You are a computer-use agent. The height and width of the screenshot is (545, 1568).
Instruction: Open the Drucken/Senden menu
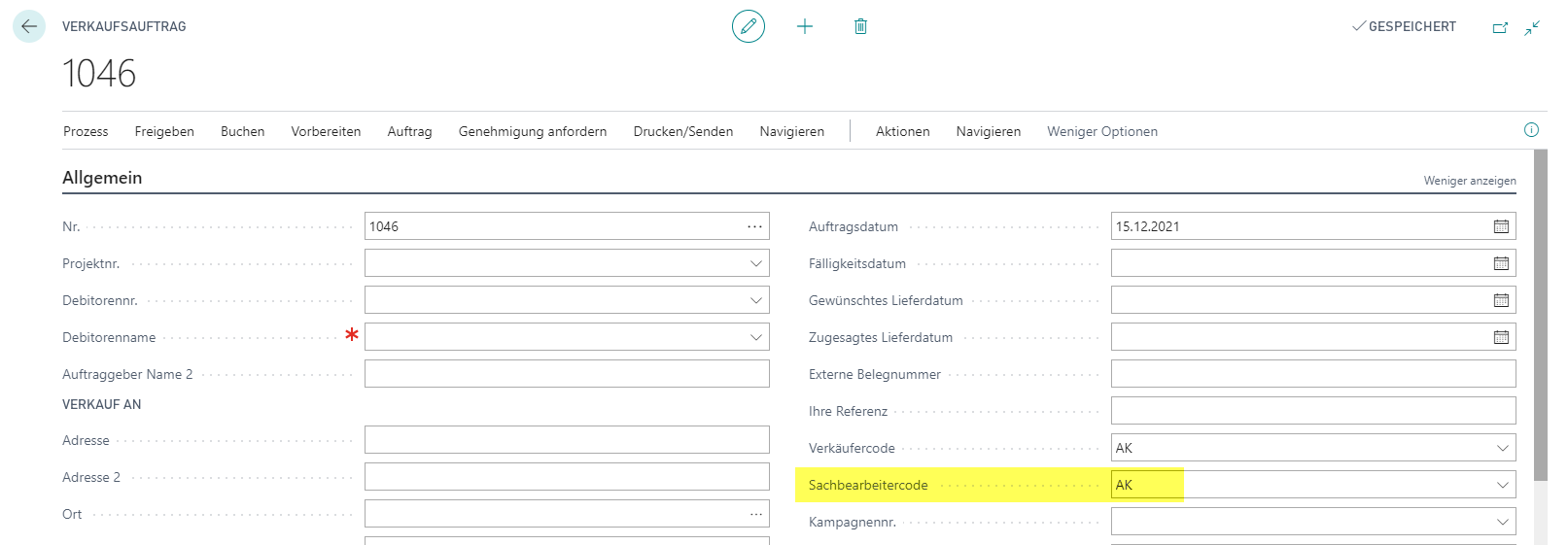click(x=683, y=131)
